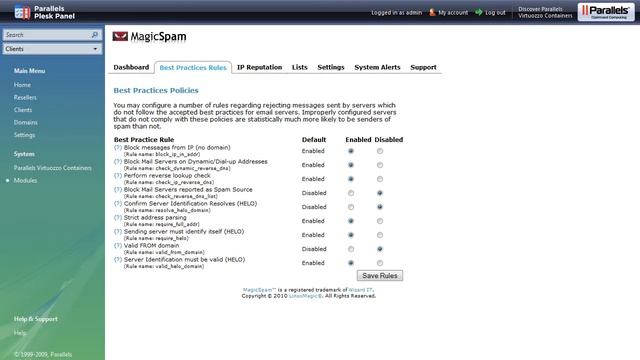This screenshot has width=640, height=360.
Task: Open the Clients dropdown in sidebar
Action: point(52,49)
